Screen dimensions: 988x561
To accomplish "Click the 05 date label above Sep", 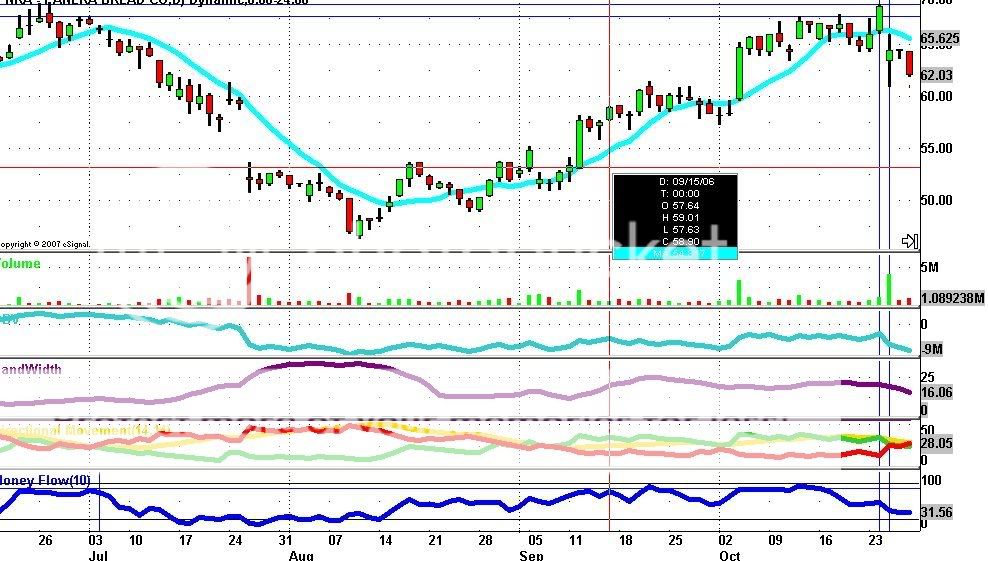I will pos(535,540).
